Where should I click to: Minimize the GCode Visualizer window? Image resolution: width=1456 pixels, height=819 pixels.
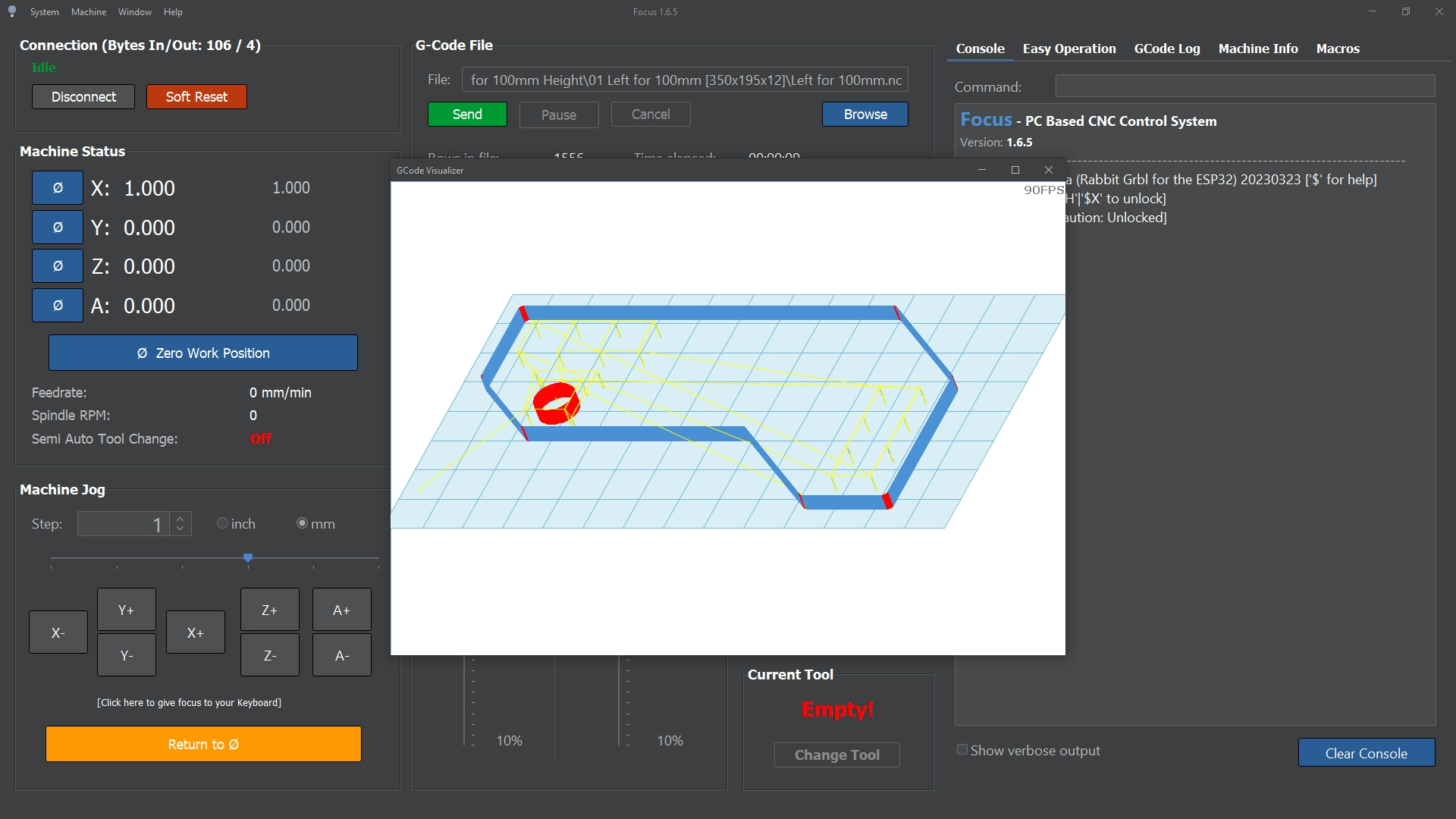982,170
